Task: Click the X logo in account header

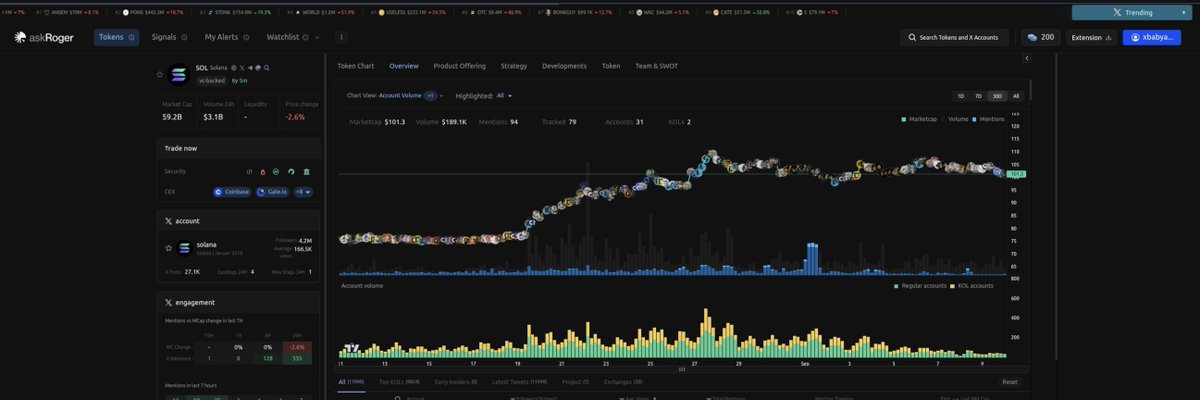Action: 168,221
